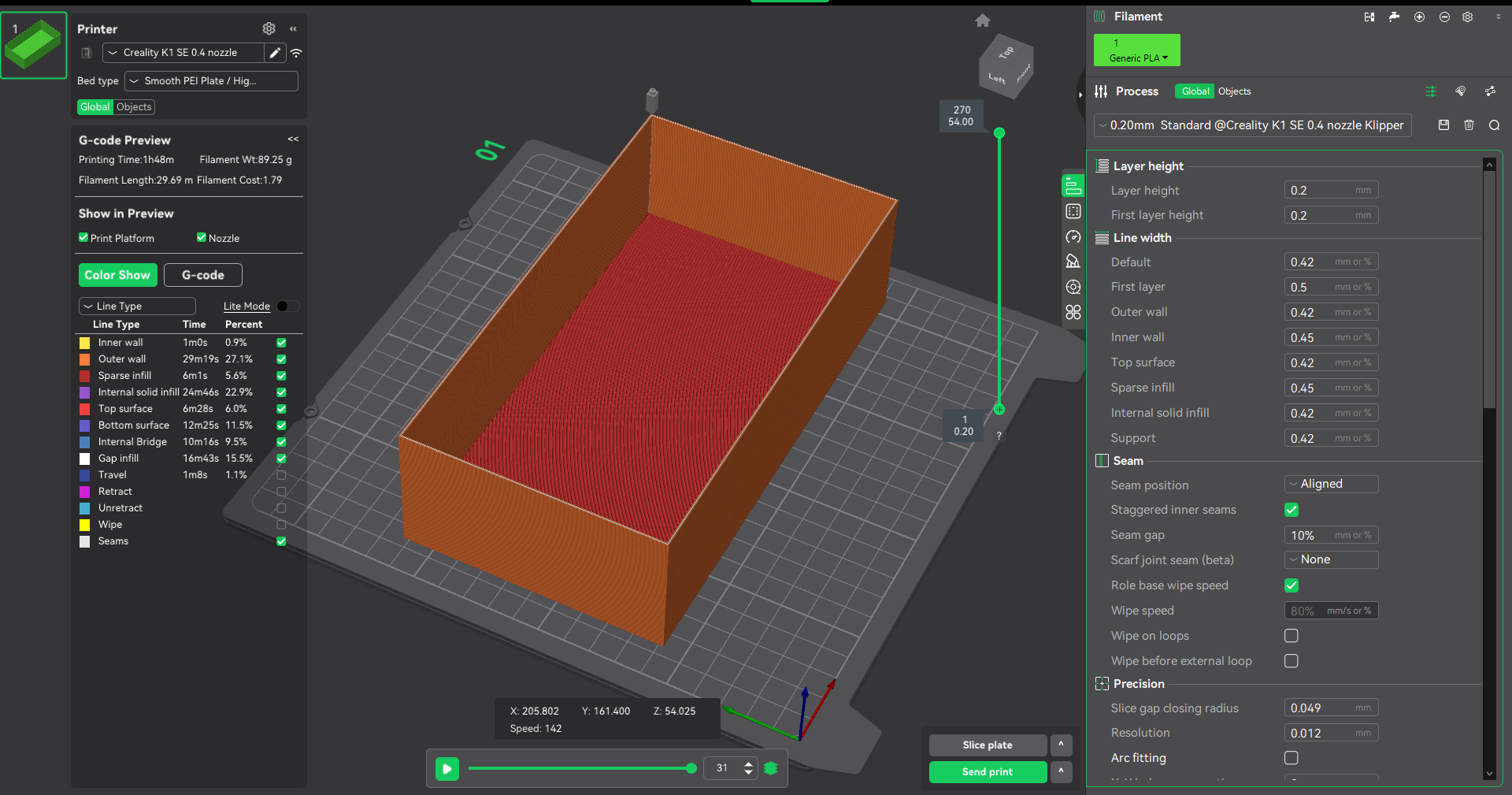Click the filament settings gear icon
This screenshot has width=1512, height=795.
[x=1467, y=17]
